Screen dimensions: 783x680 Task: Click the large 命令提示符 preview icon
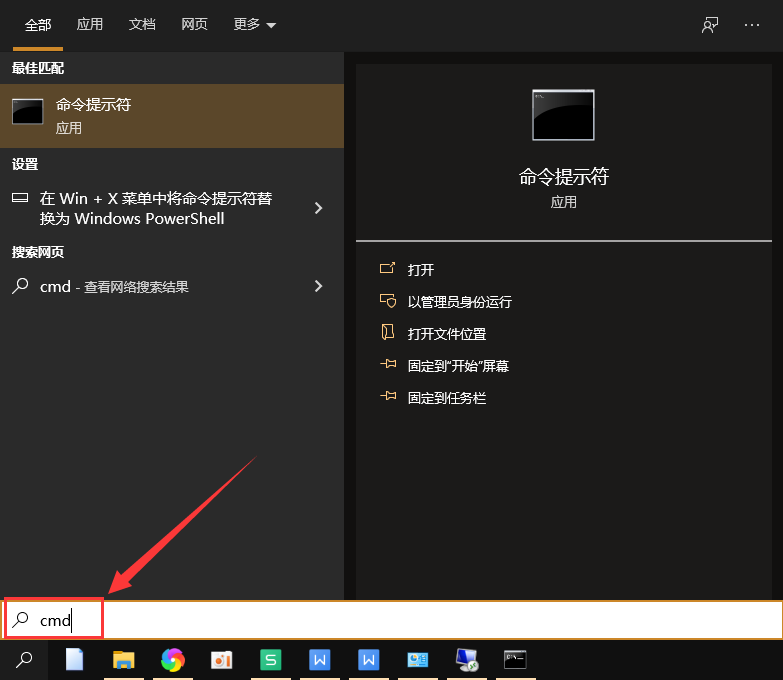(x=563, y=115)
